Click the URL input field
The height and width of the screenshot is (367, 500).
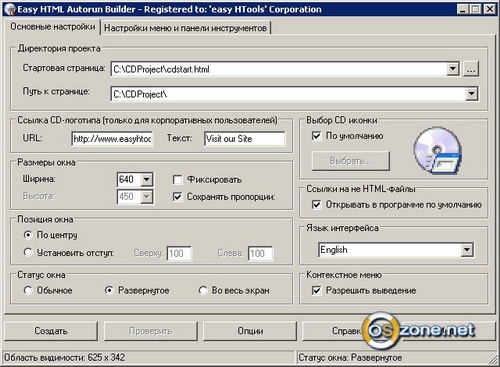112,139
